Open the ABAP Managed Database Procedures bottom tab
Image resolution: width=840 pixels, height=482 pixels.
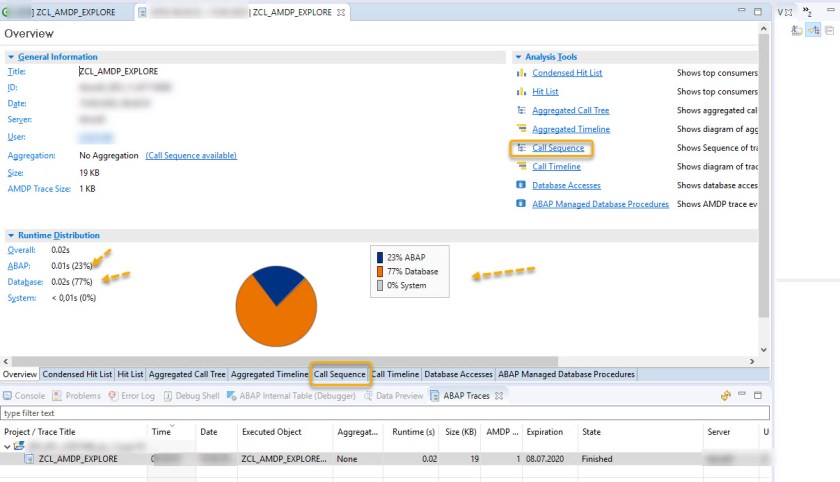[566, 374]
